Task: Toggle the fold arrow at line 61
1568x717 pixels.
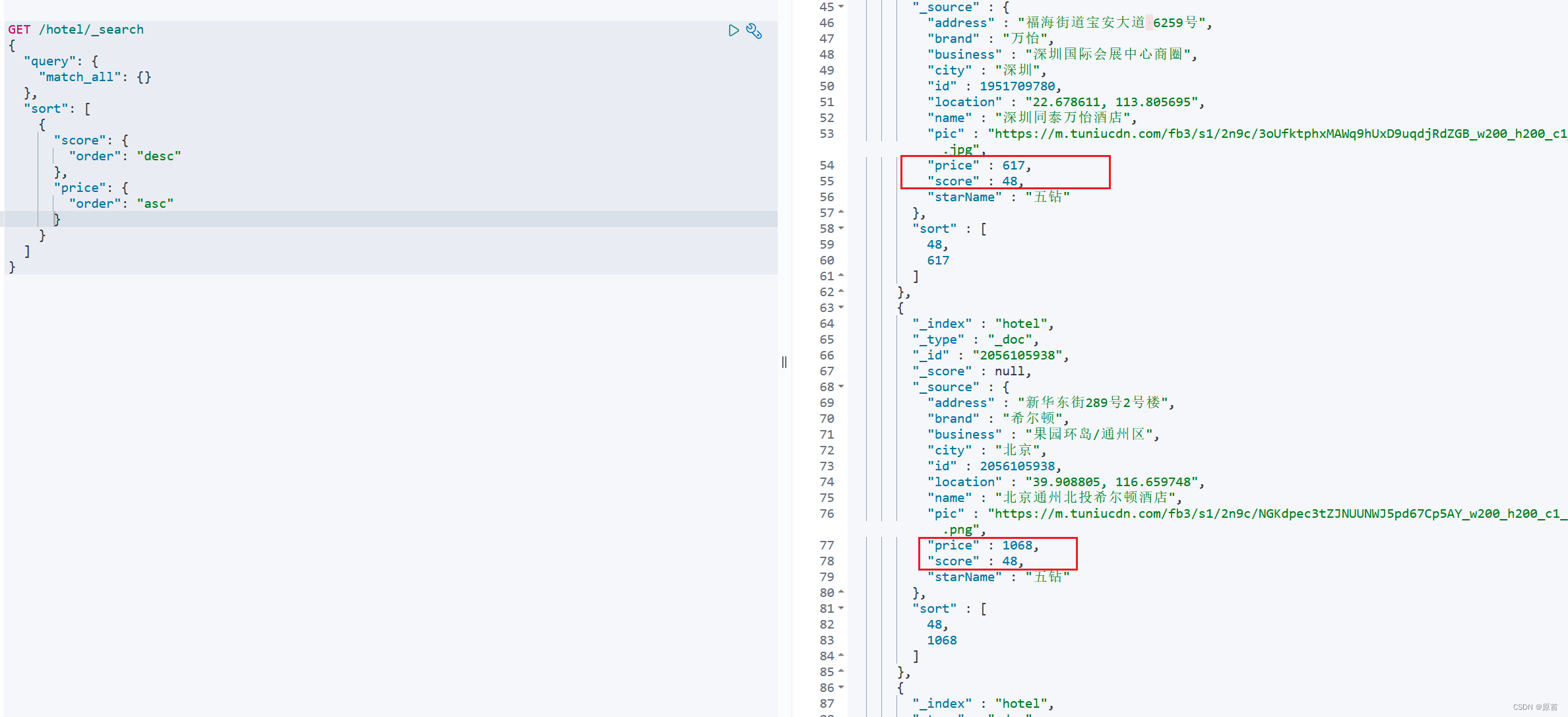Action: [x=841, y=276]
